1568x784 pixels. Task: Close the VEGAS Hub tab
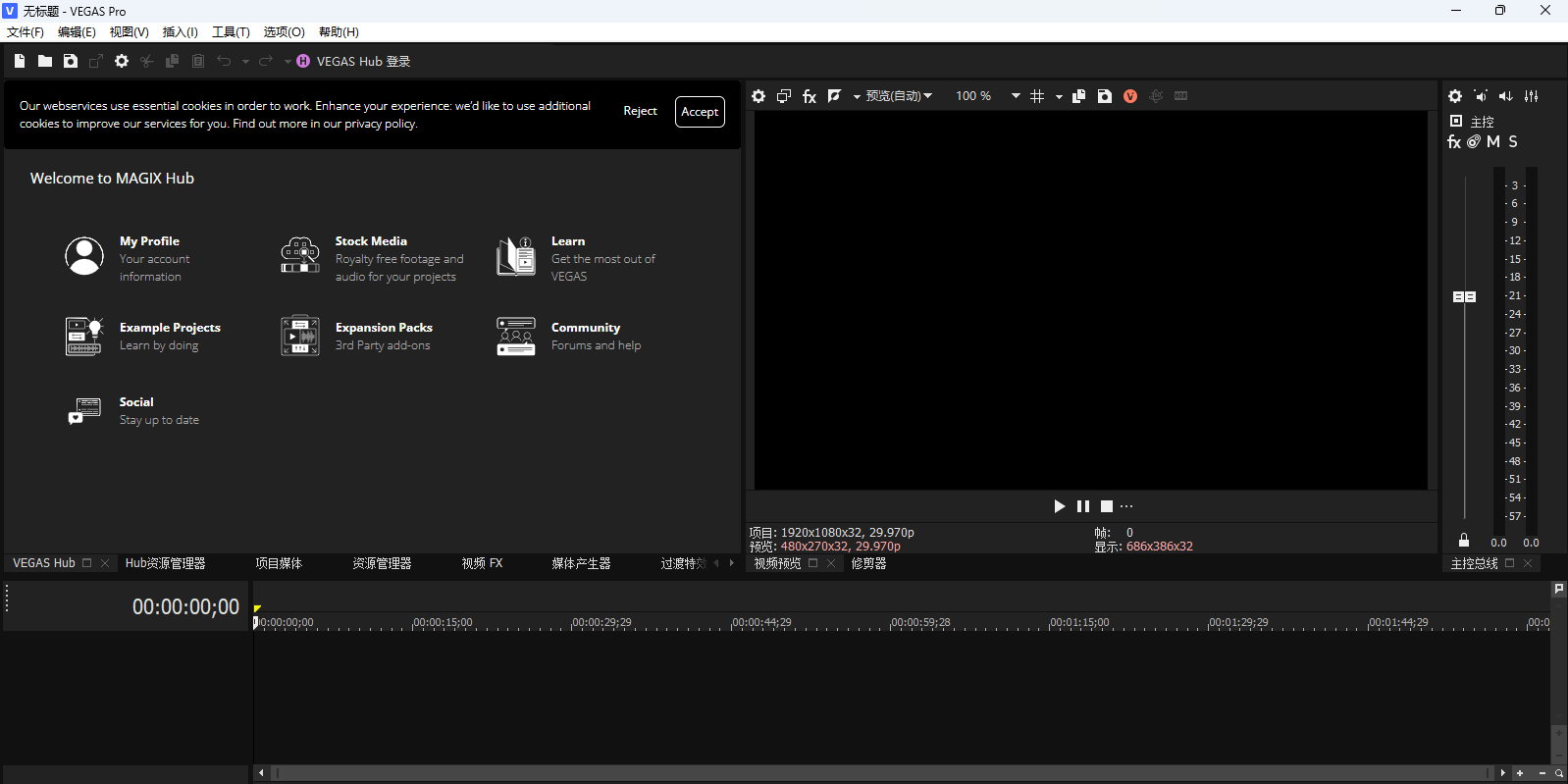(105, 563)
